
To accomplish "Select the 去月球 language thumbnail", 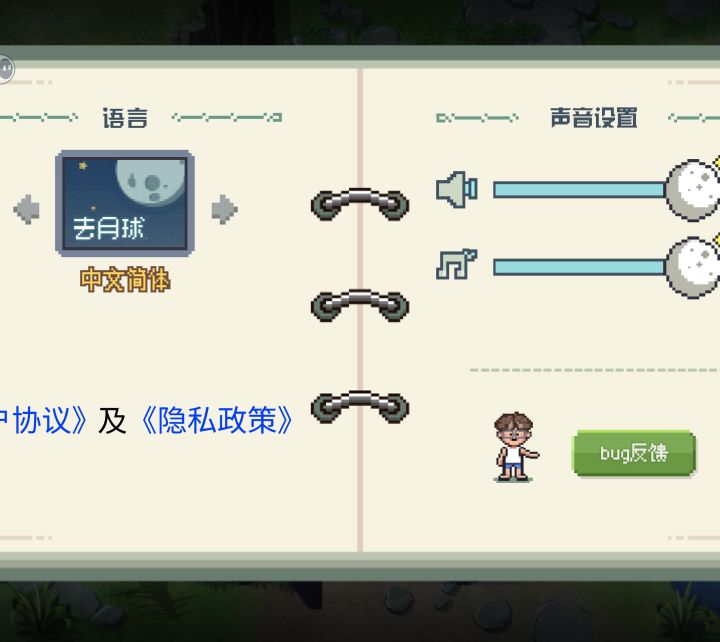I will (125, 203).
